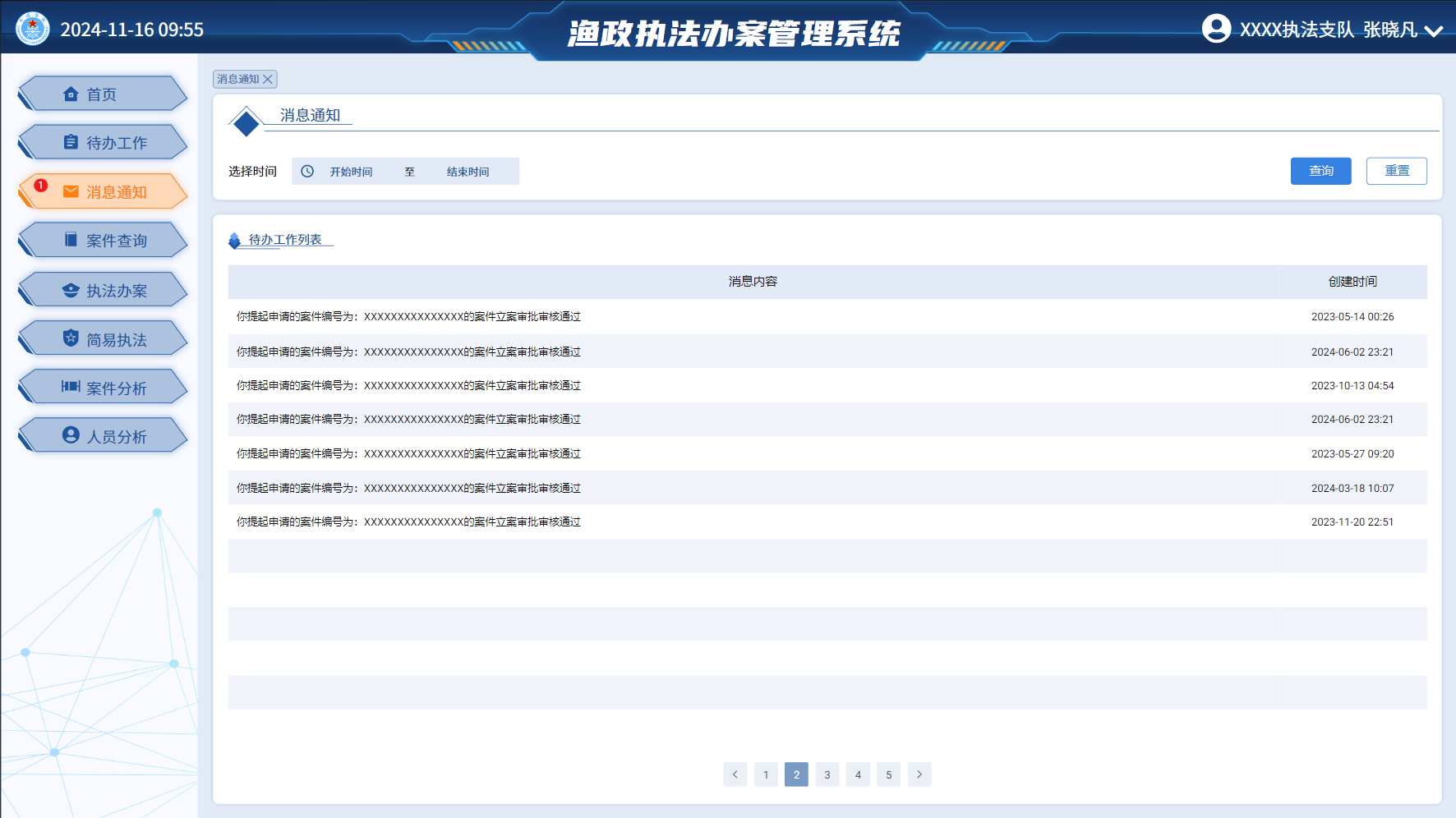Image resolution: width=1456 pixels, height=818 pixels.
Task: Click the 查询 button
Action: point(1320,171)
